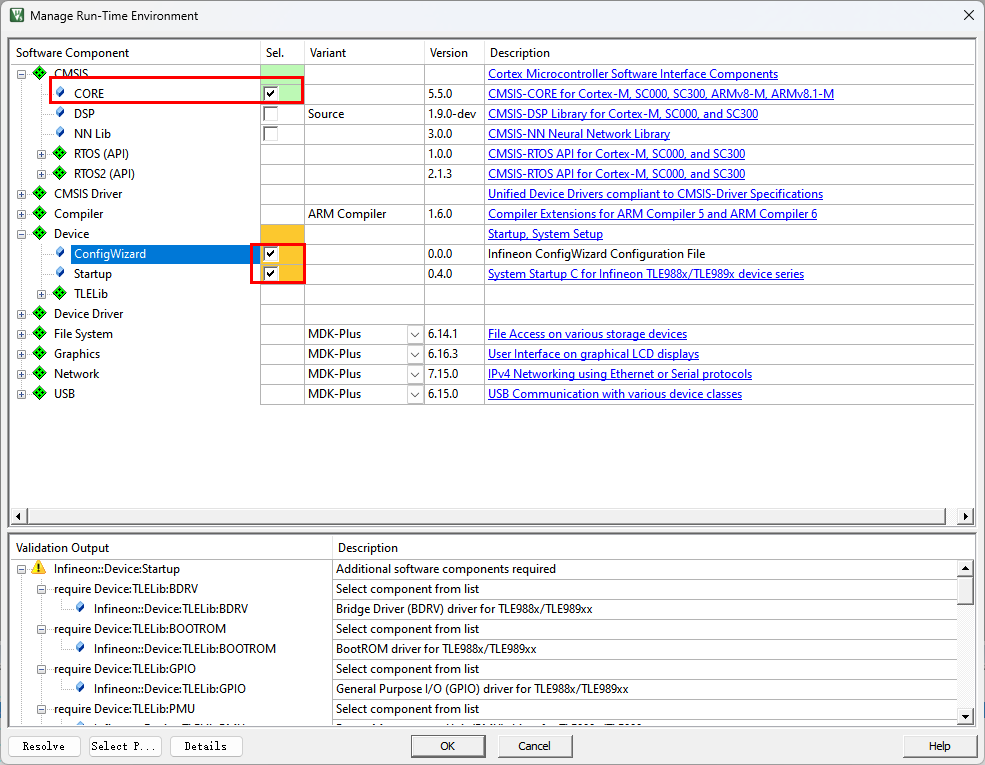
Task: Click the Version column header
Action: (x=454, y=53)
